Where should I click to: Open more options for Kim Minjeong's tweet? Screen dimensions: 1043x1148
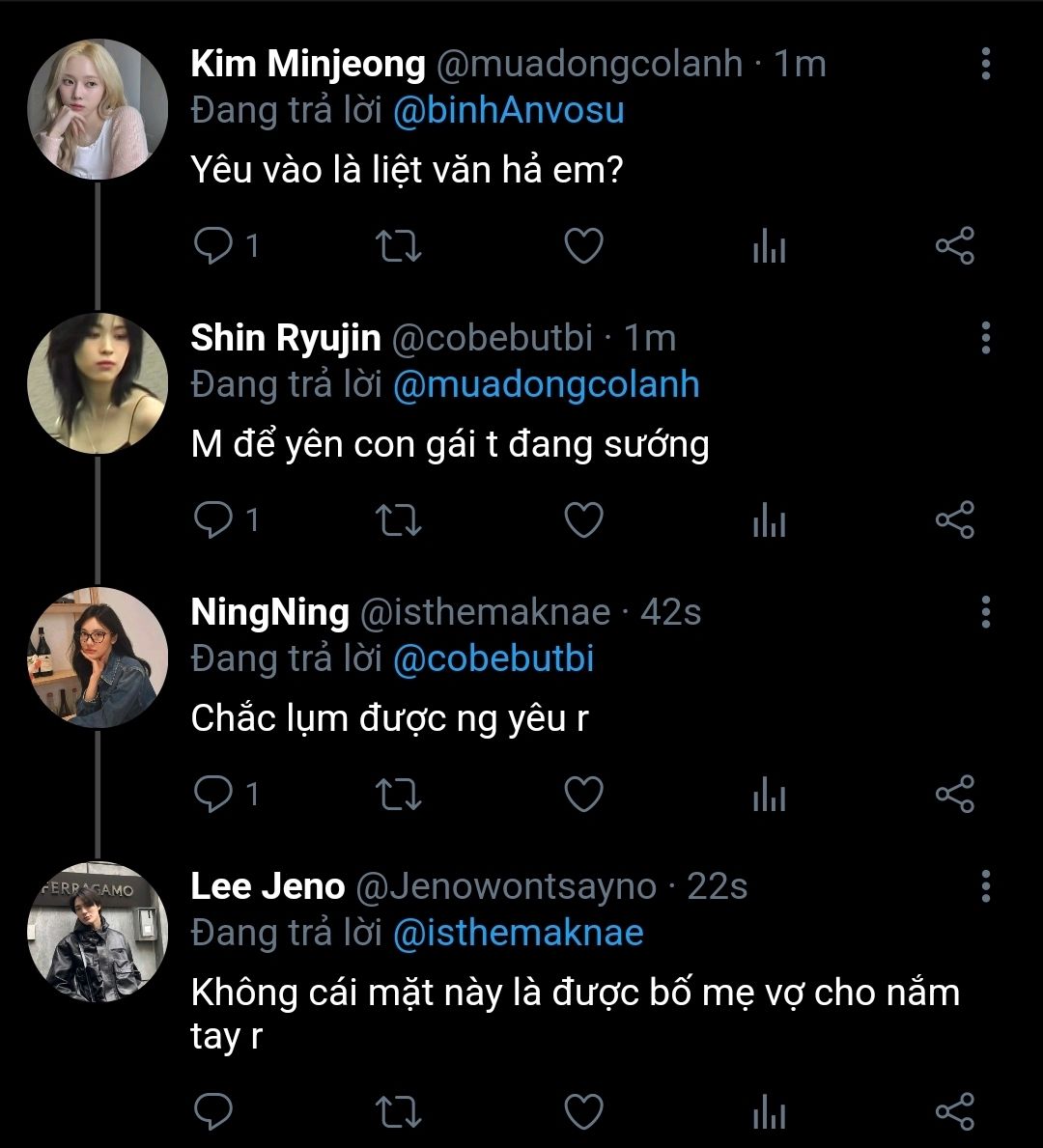click(x=985, y=64)
